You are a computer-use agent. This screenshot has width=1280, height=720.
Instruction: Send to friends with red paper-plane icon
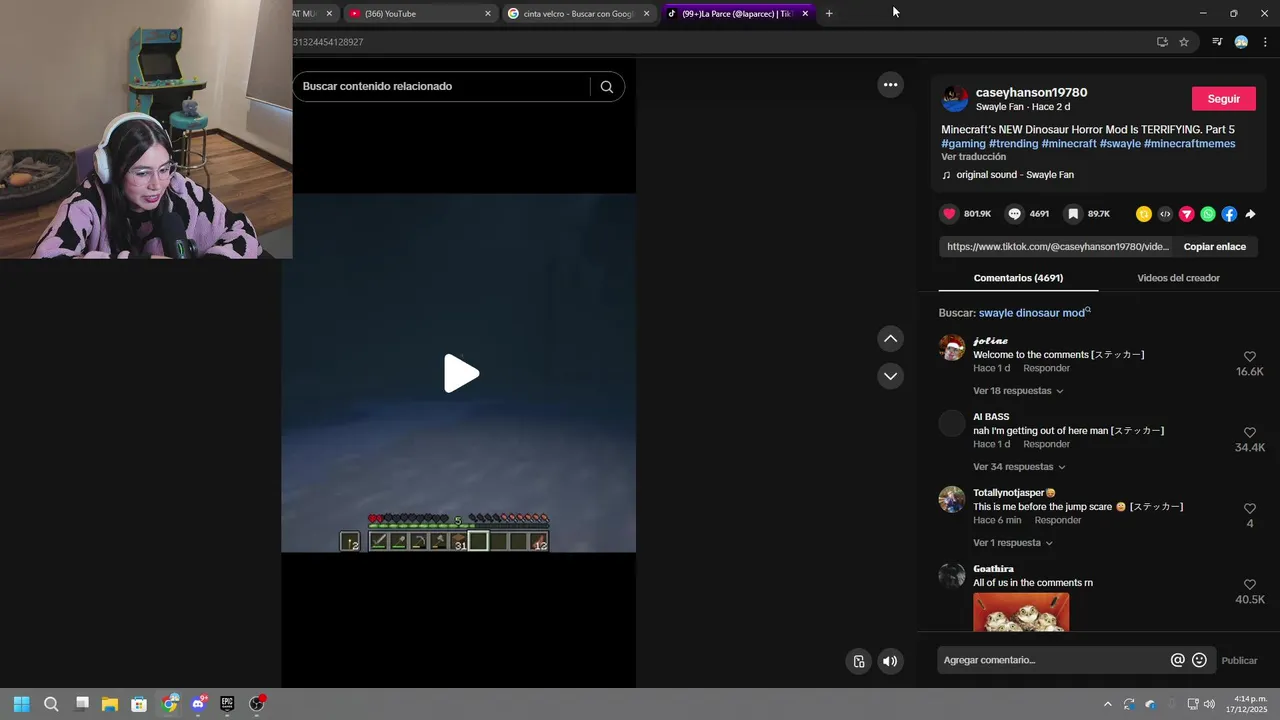[x=1187, y=214]
